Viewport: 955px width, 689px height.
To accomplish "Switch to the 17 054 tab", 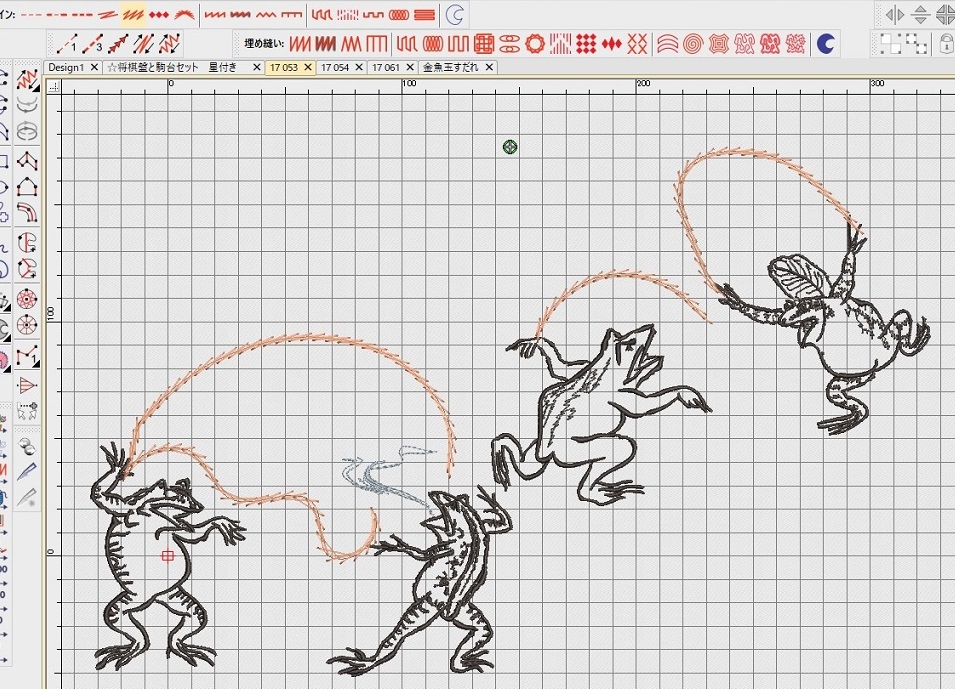I will point(335,68).
